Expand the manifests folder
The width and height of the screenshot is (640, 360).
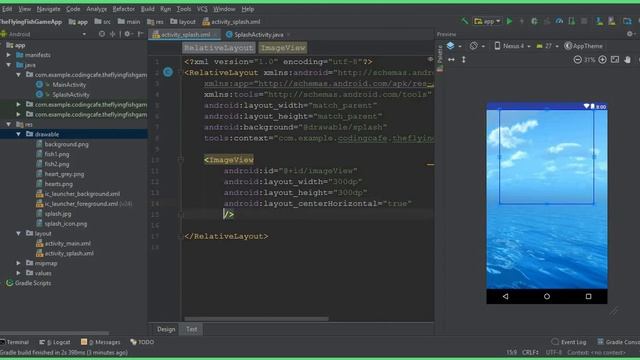pyautogui.click(x=9, y=55)
